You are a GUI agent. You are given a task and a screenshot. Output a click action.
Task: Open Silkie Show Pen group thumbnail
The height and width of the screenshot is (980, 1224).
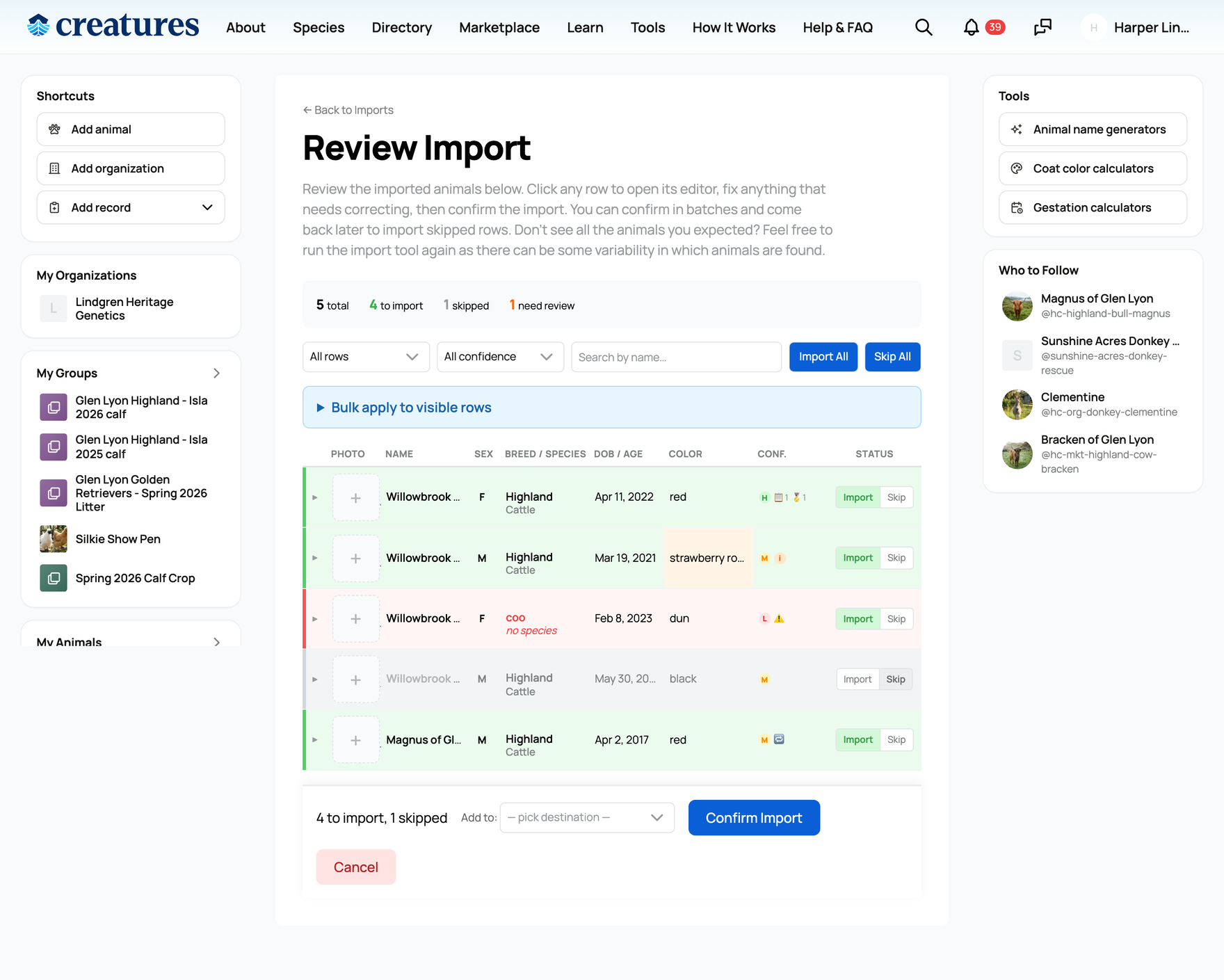(x=54, y=539)
